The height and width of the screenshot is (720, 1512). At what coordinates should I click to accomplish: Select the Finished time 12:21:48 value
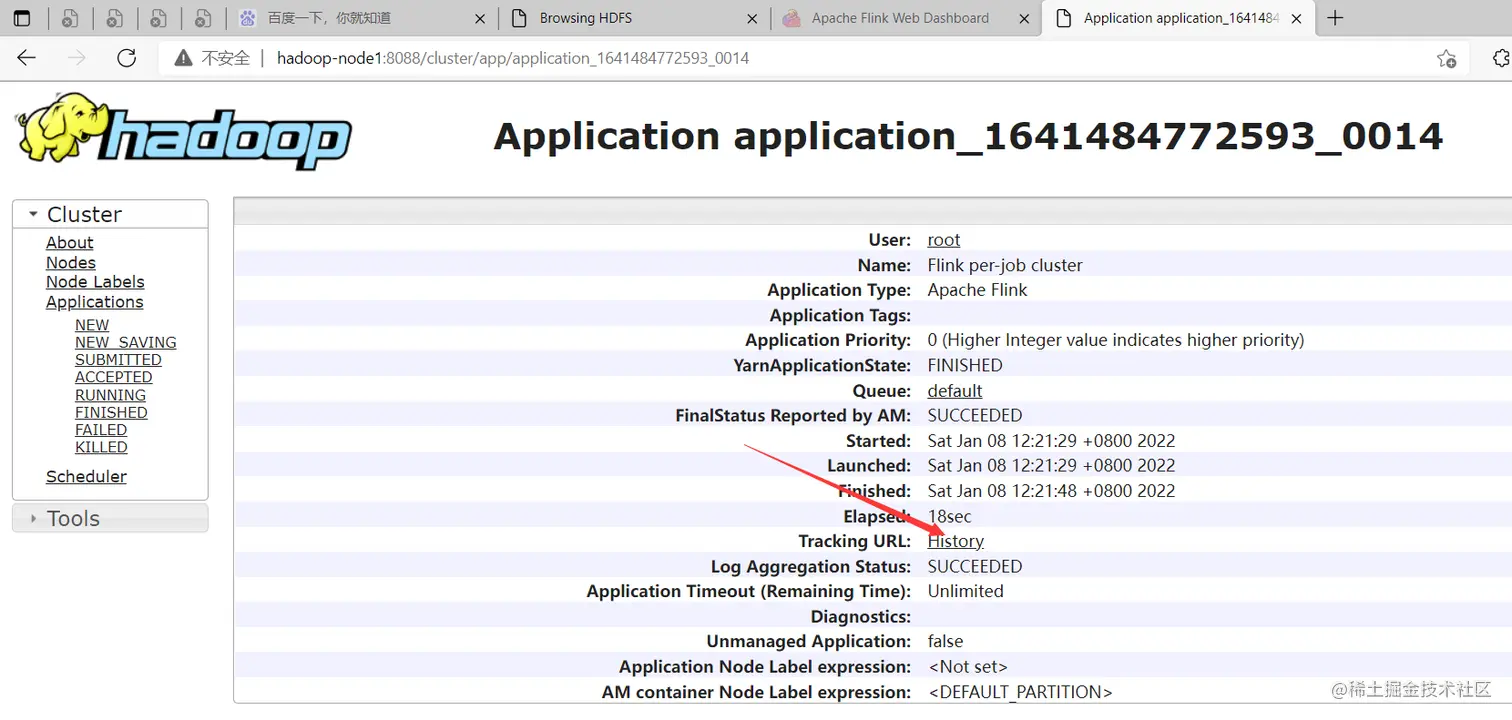[x=1051, y=491]
